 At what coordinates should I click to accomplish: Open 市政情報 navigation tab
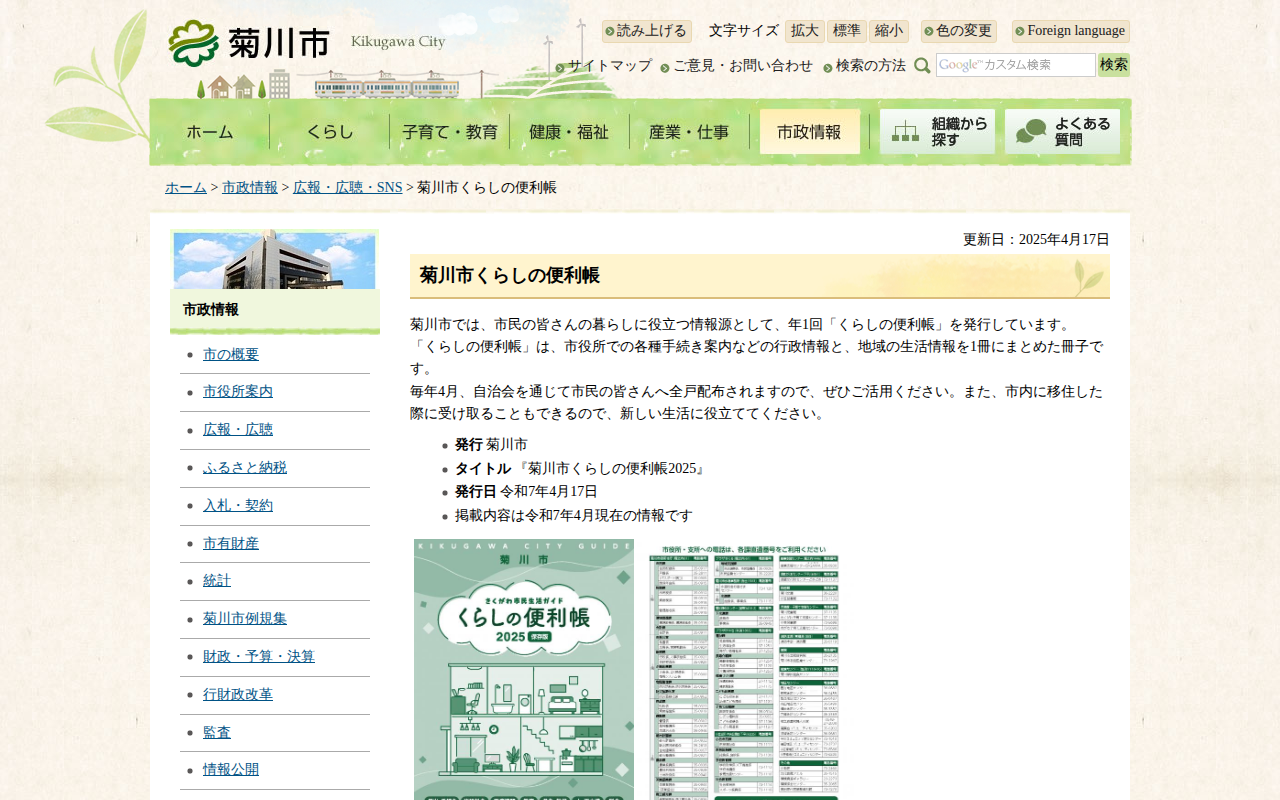click(810, 132)
